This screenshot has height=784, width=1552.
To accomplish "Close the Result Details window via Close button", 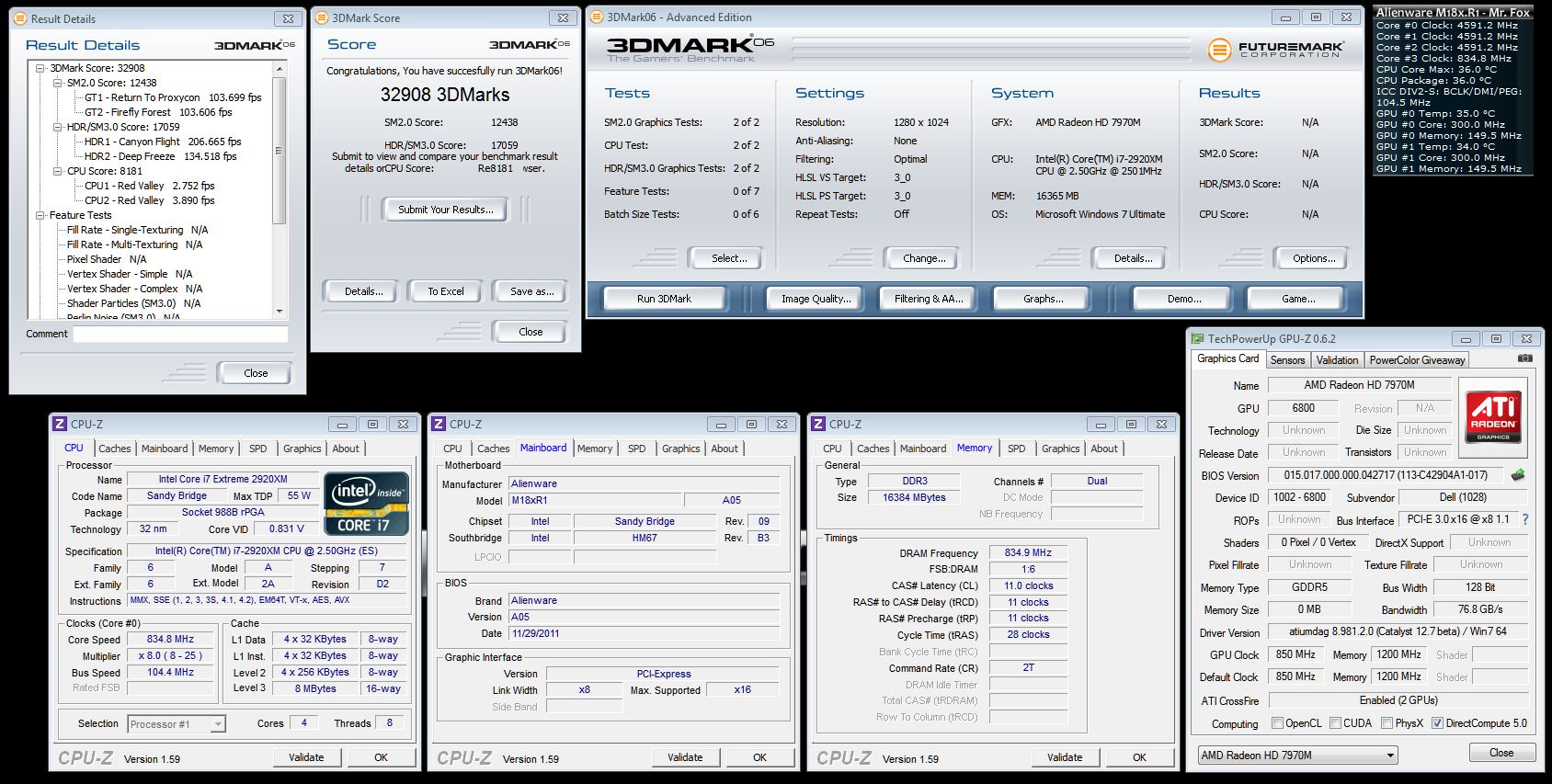I will [256, 373].
